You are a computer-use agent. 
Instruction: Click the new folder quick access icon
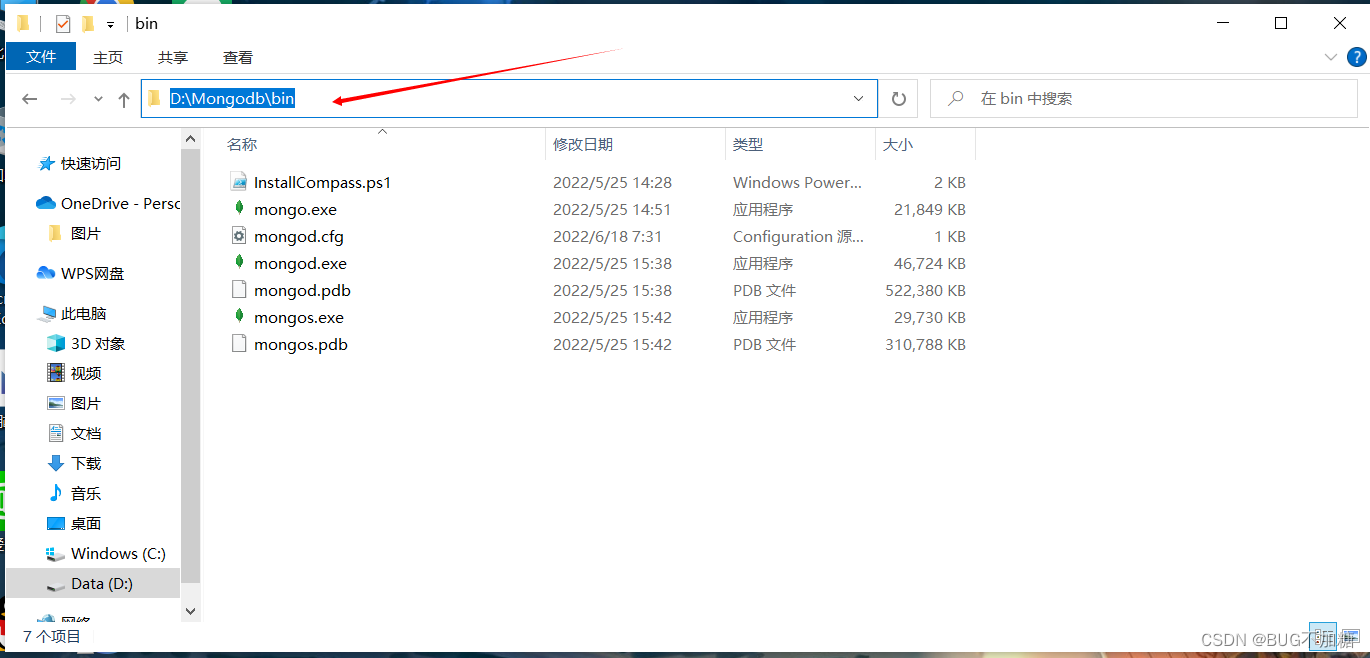pos(87,24)
